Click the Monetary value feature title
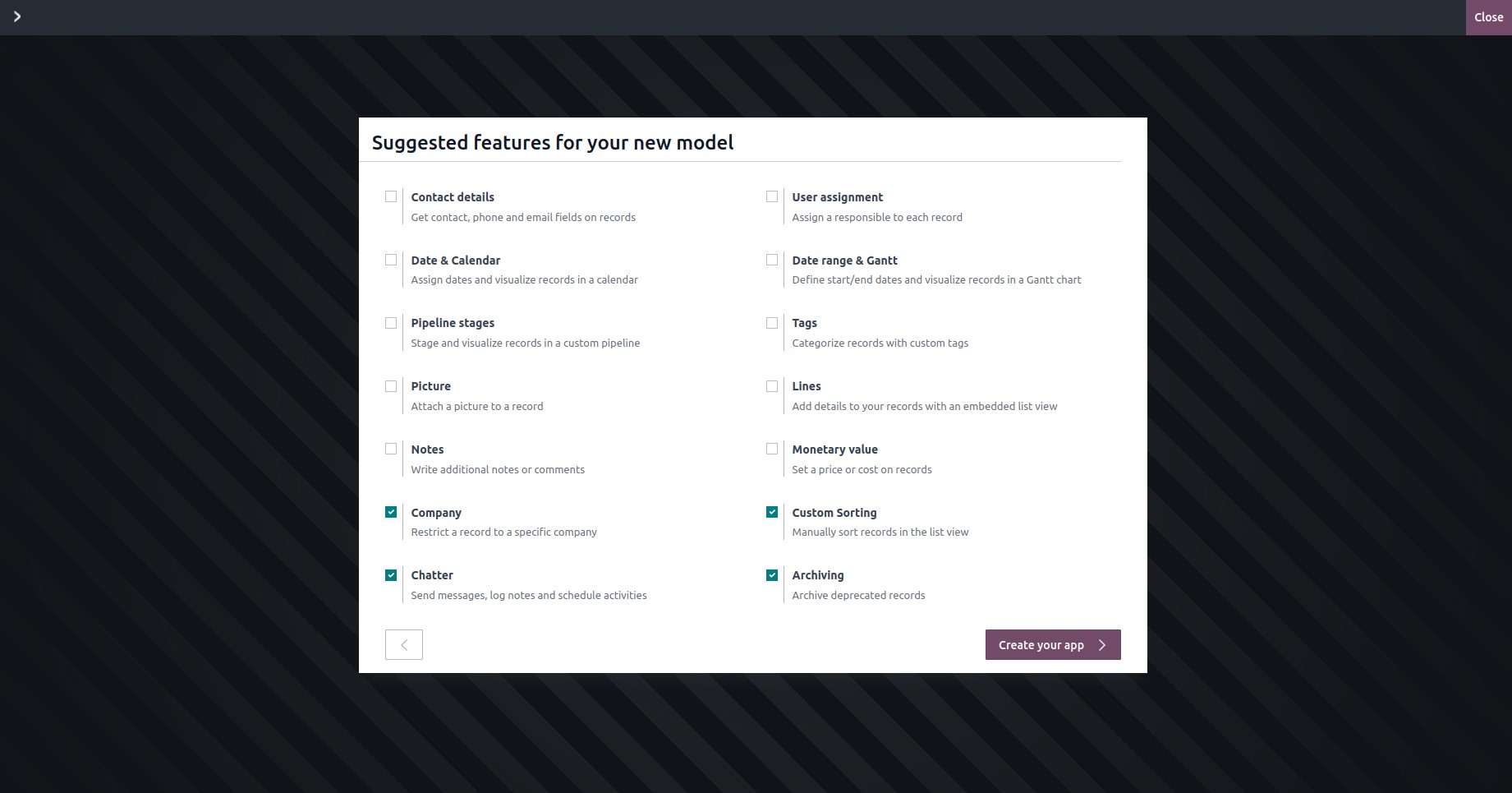This screenshot has height=793, width=1512. [x=834, y=450]
